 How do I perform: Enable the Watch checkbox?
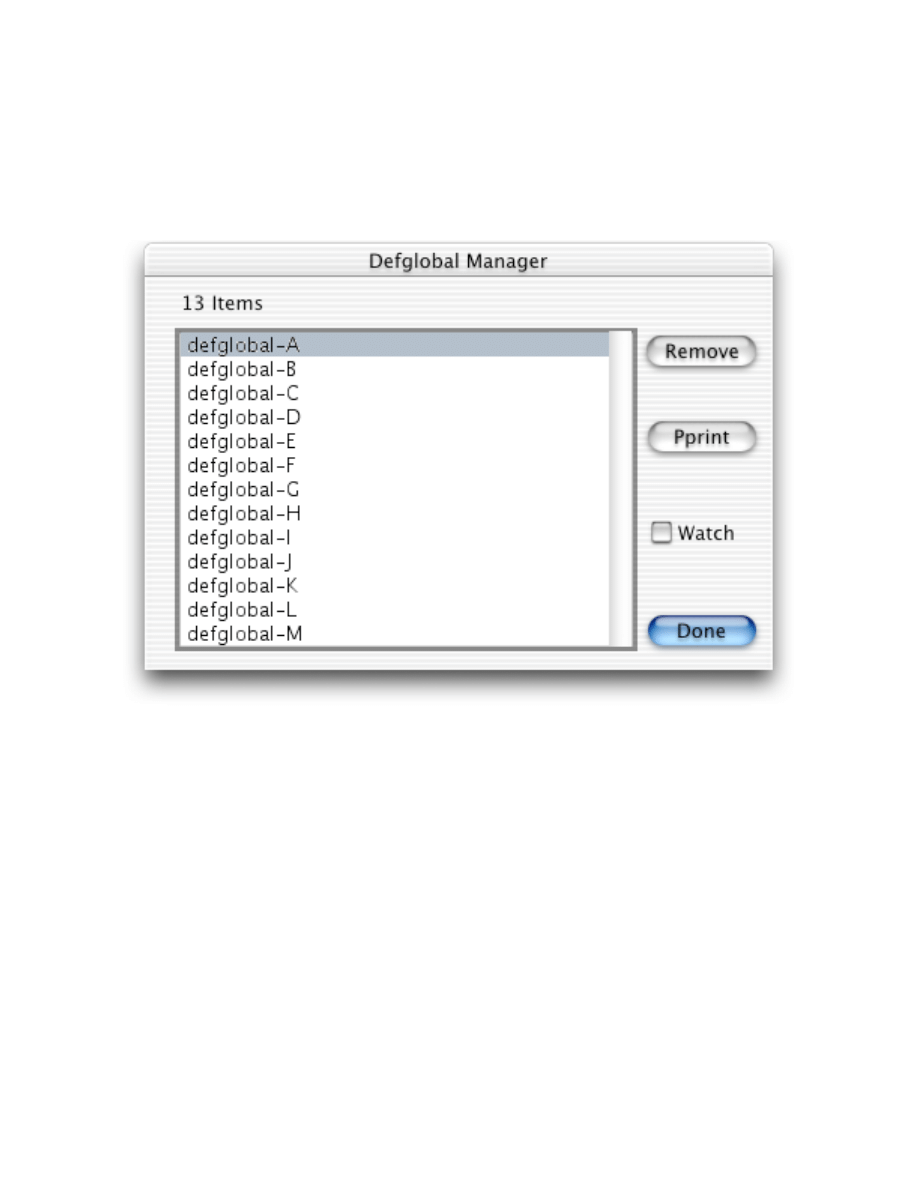coord(661,533)
